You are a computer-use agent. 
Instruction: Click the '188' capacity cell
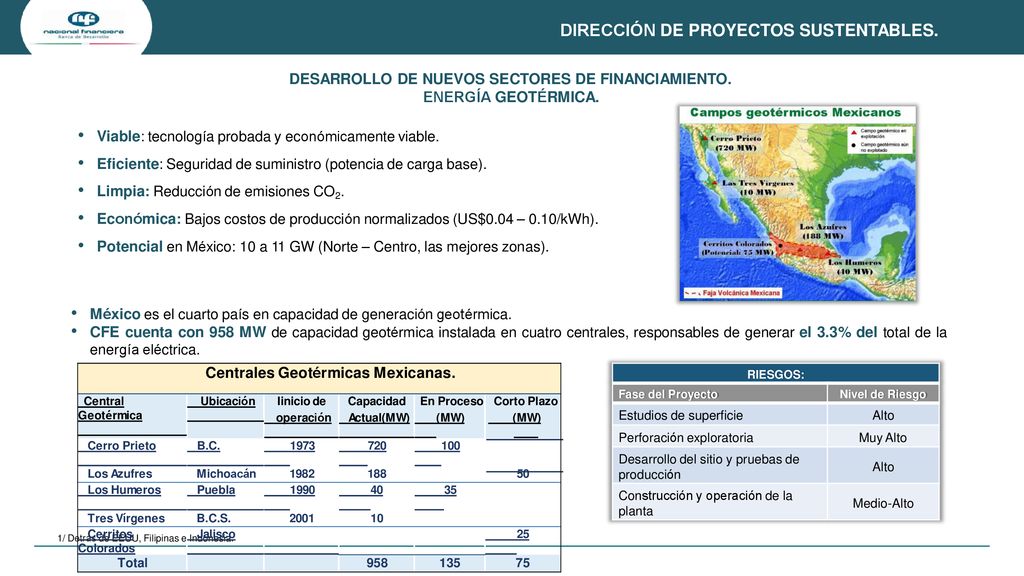377,473
